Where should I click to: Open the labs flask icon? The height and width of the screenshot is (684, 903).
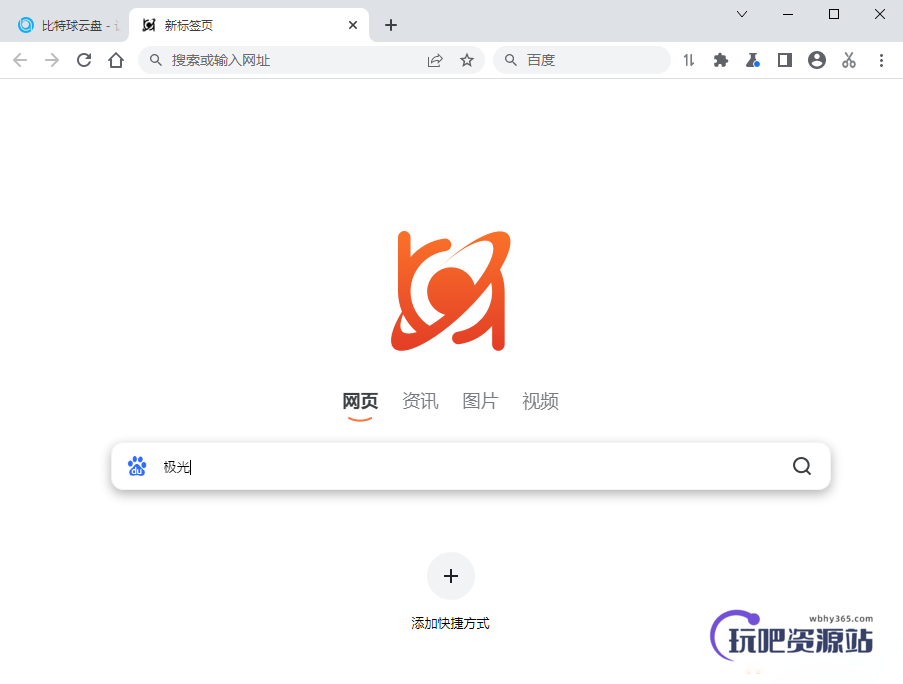[x=752, y=60]
